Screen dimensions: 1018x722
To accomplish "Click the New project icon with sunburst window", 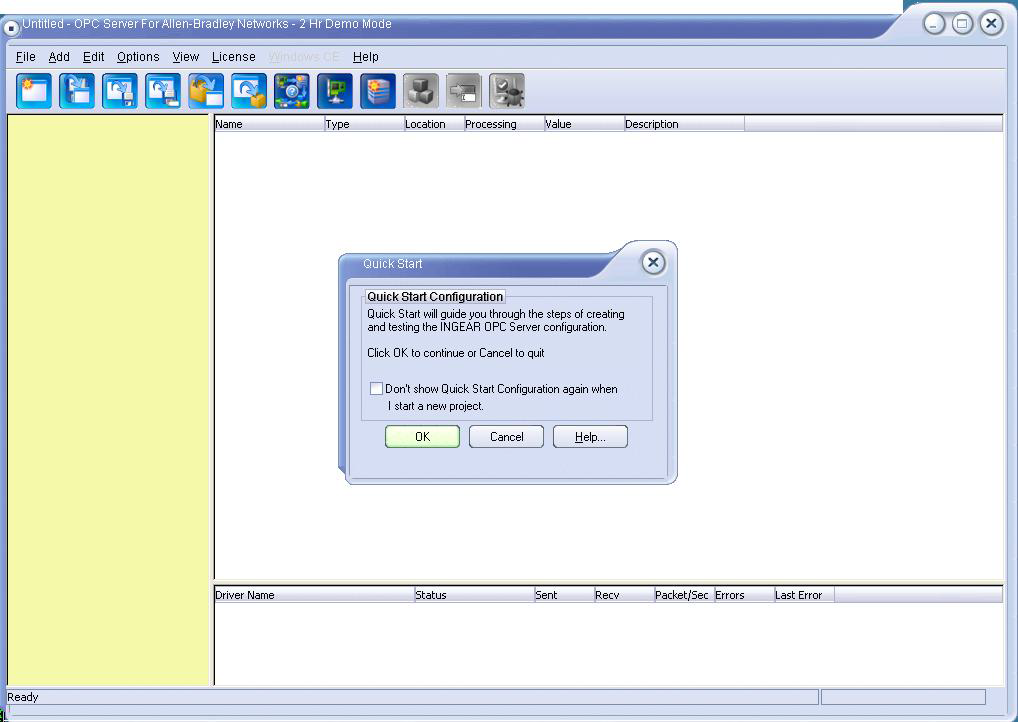I will (34, 91).
